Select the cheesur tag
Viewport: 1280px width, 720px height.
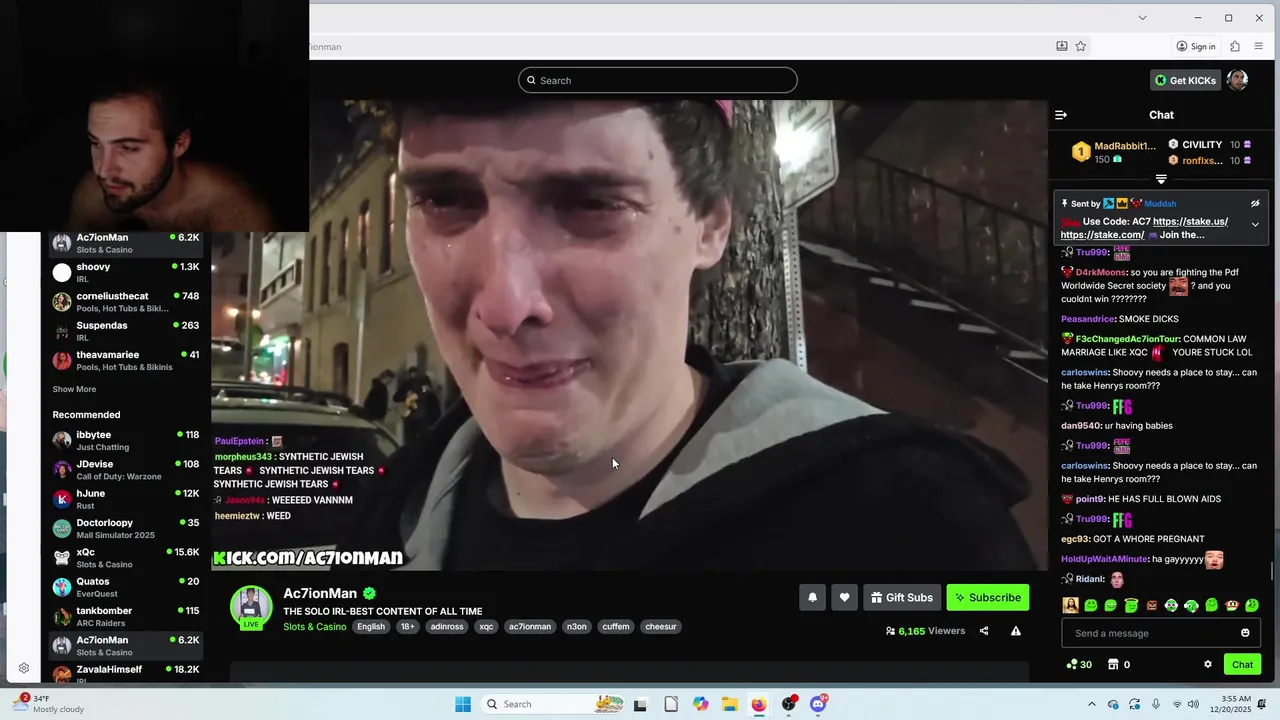[x=661, y=627]
